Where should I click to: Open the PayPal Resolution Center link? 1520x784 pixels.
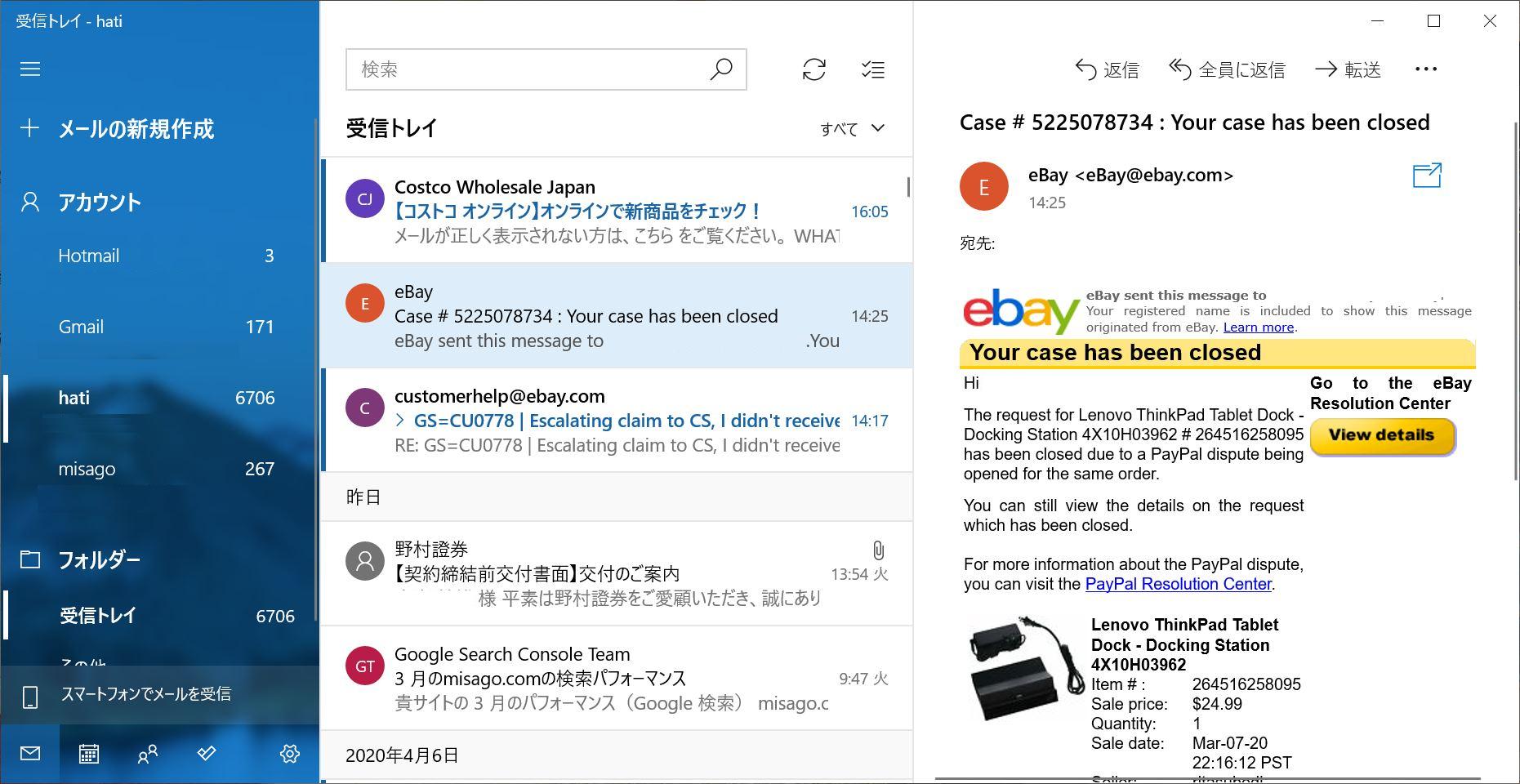click(1178, 584)
